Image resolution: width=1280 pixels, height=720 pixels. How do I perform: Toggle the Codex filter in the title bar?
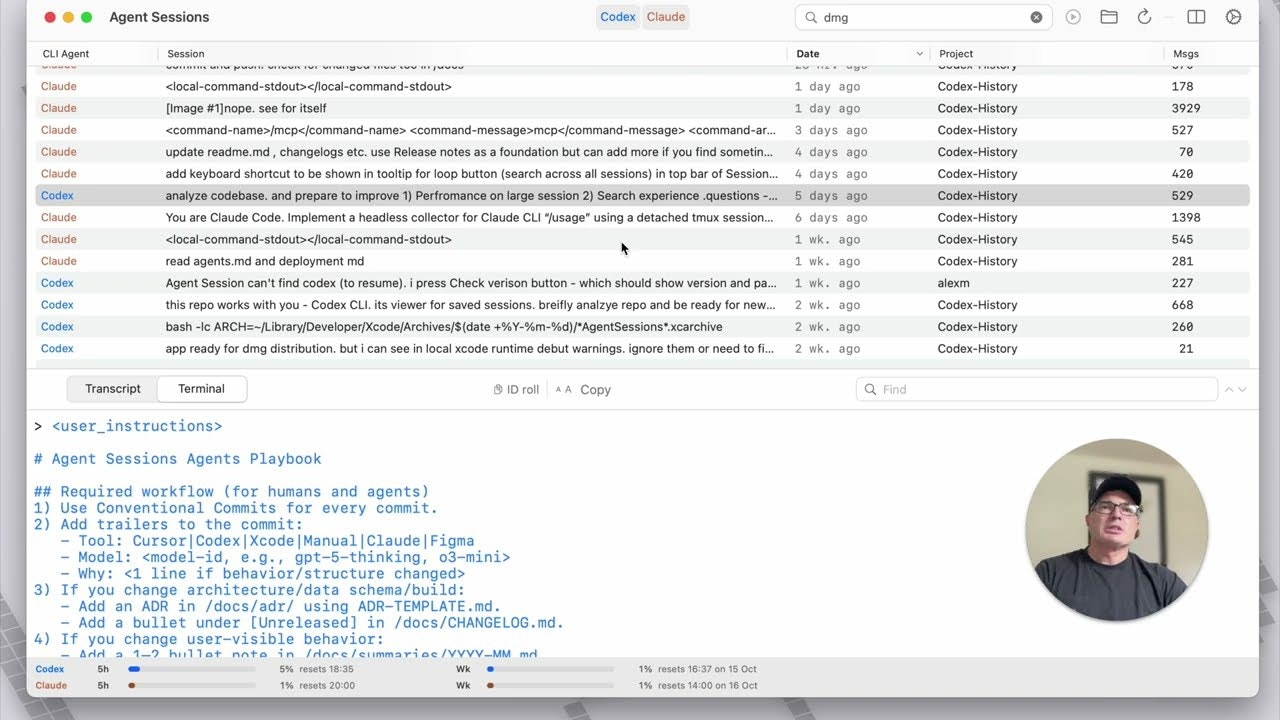coord(618,17)
